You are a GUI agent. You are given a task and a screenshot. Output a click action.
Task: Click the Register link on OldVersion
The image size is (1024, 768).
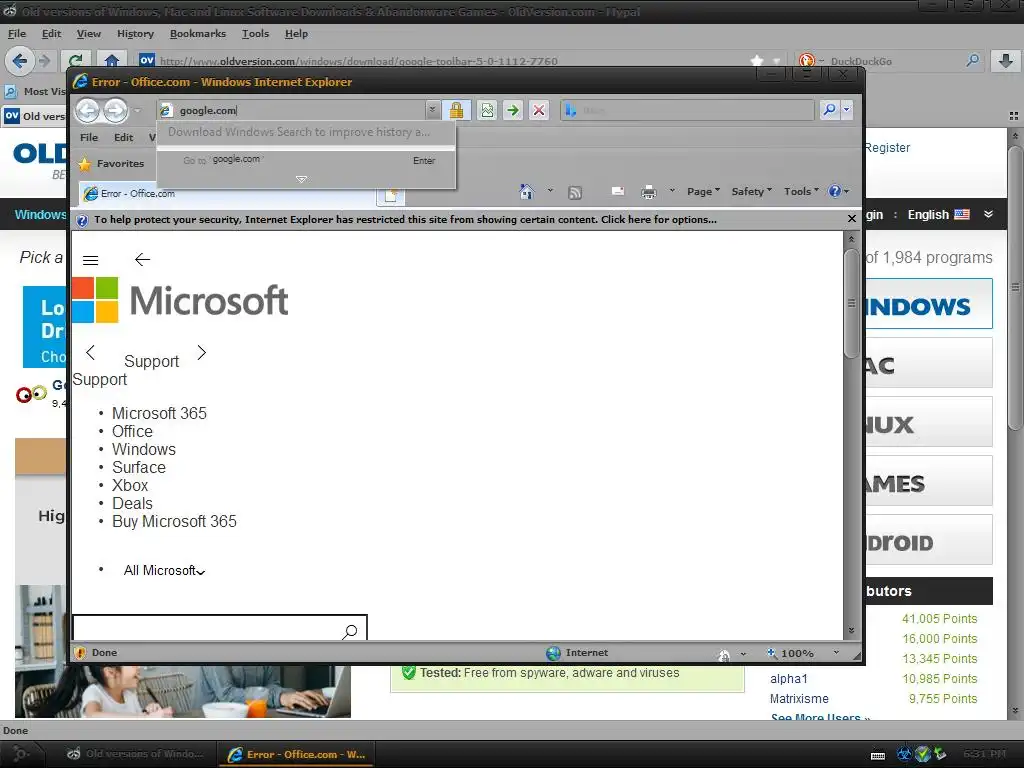tap(887, 148)
